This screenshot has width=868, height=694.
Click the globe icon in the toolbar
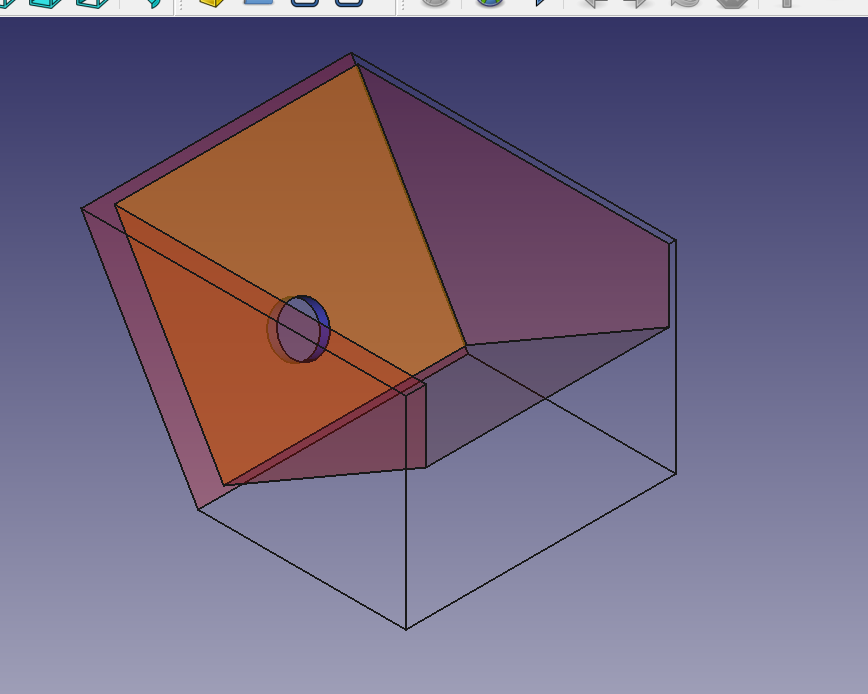click(489, 3)
